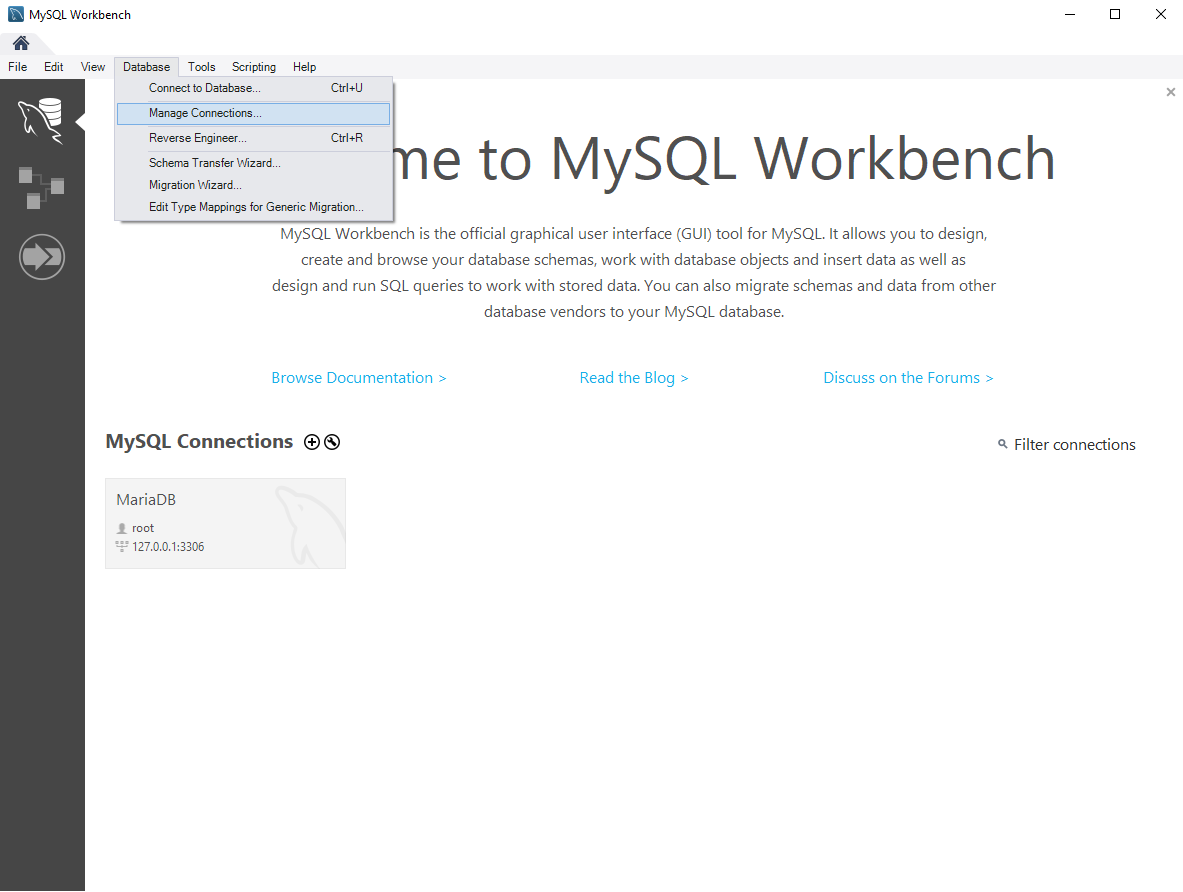Add a new MySQL connection plus icon

(x=312, y=442)
